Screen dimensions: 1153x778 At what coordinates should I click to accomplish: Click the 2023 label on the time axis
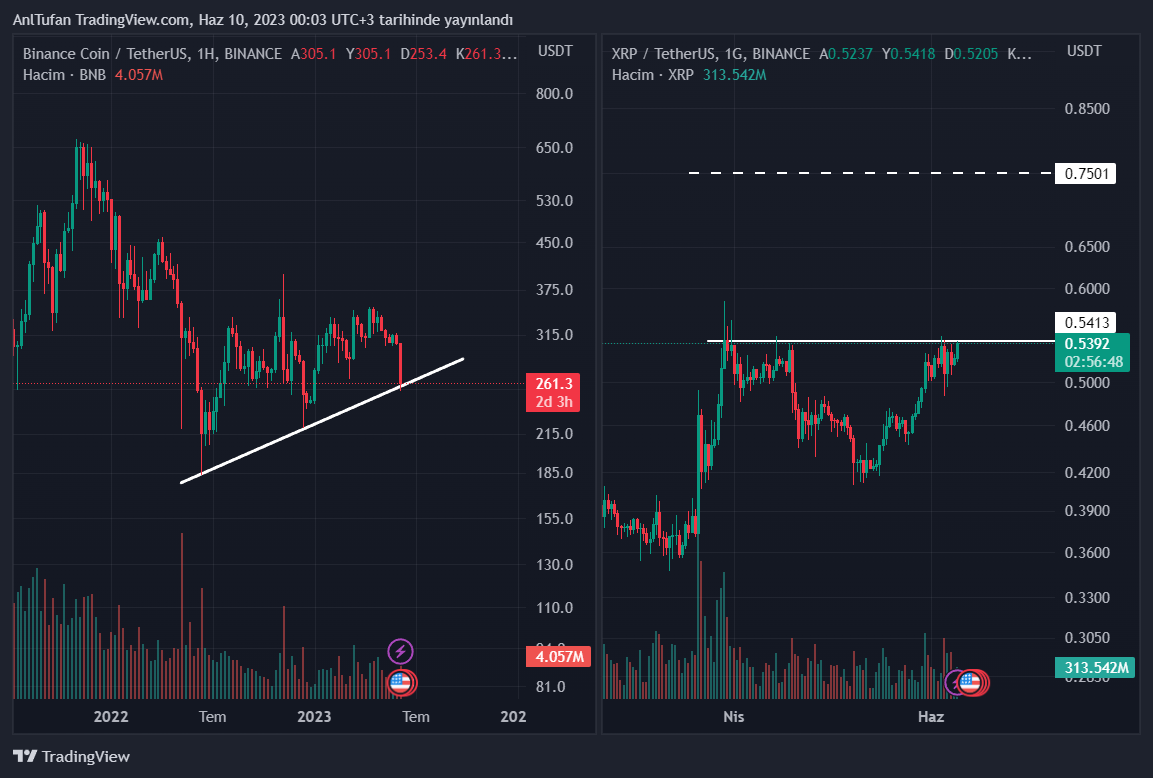pos(314,717)
